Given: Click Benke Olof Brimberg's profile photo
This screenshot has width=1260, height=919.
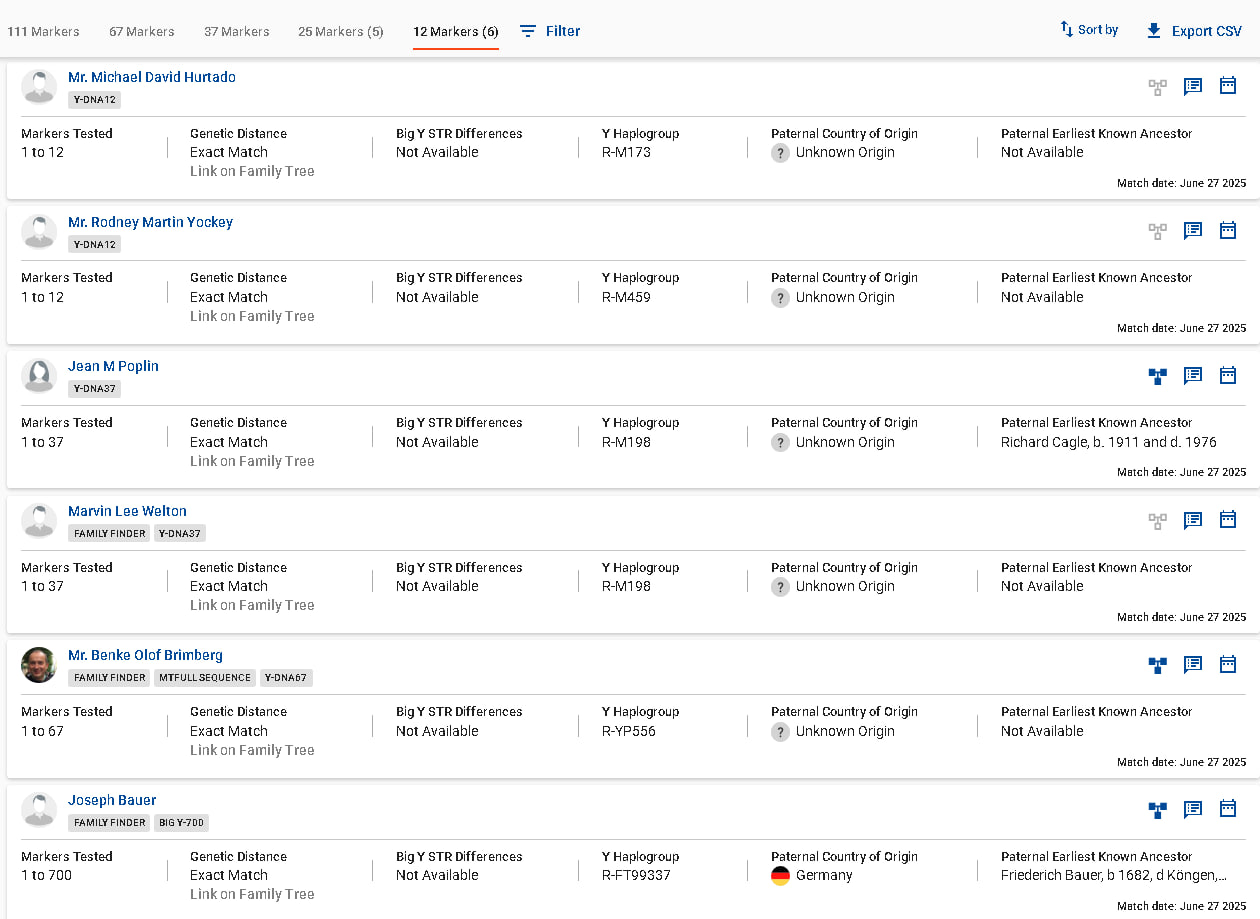Looking at the screenshot, I should point(39,665).
